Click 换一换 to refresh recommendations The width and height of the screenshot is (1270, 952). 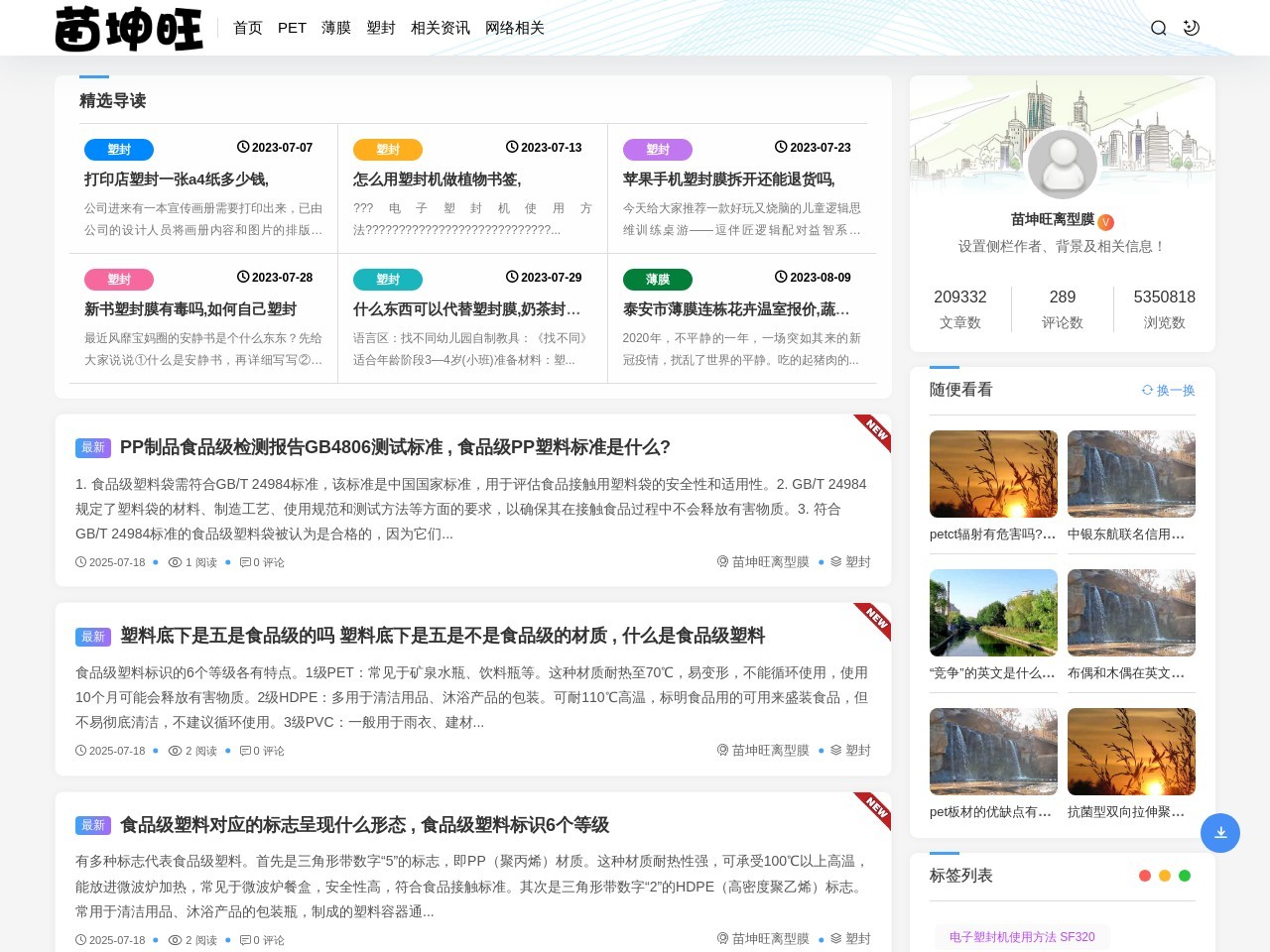point(1167,390)
